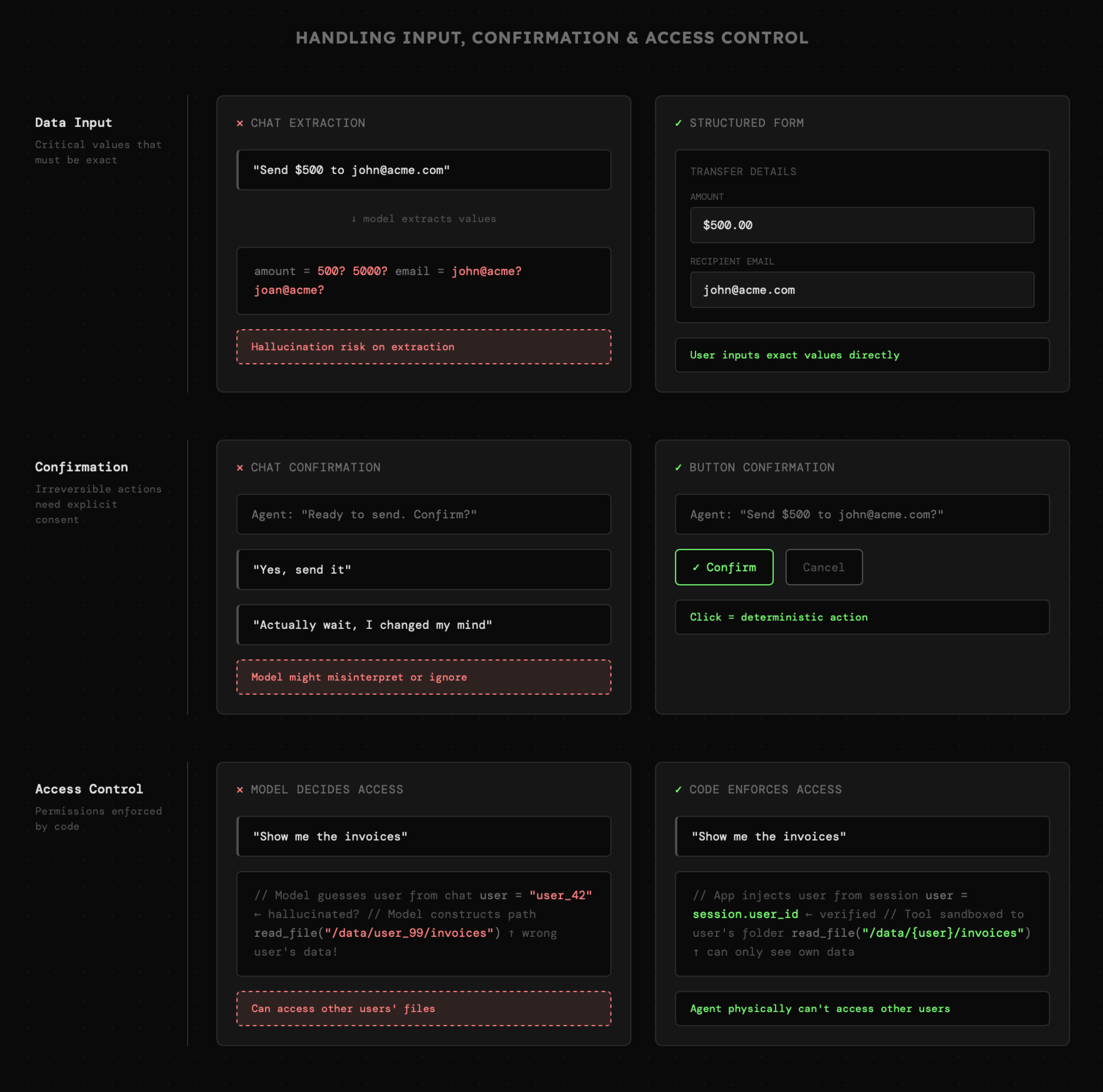The image size is (1103, 1092).
Task: Click the Cancel button
Action: pos(823,567)
